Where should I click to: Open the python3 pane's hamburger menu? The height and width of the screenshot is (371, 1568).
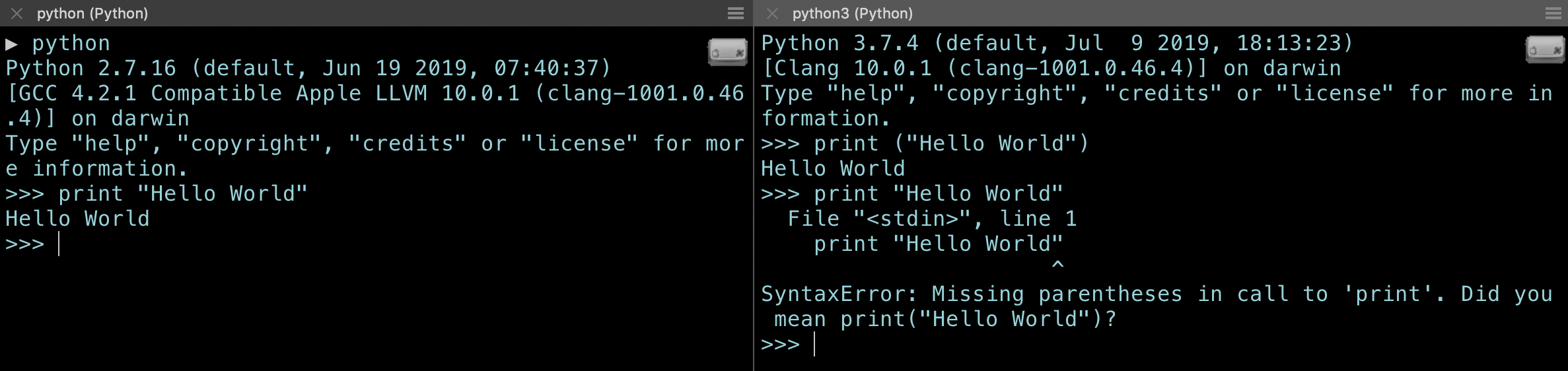click(1553, 13)
